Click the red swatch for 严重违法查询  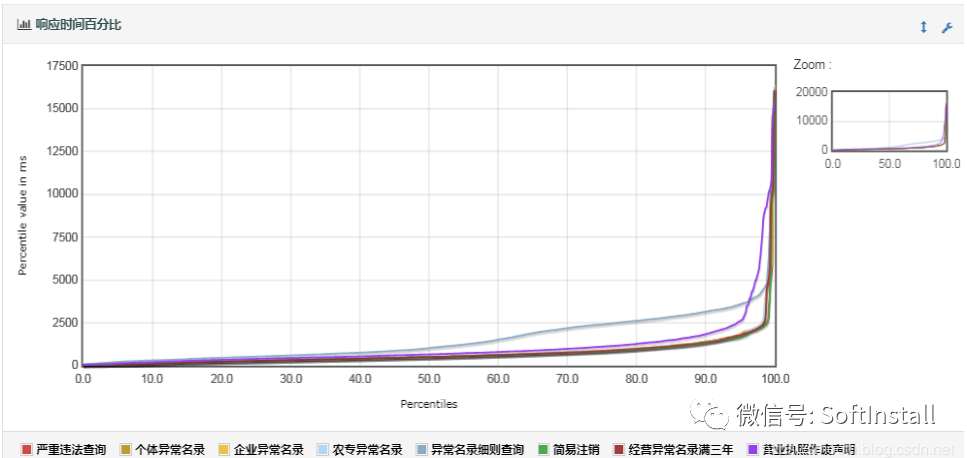click(x=26, y=449)
